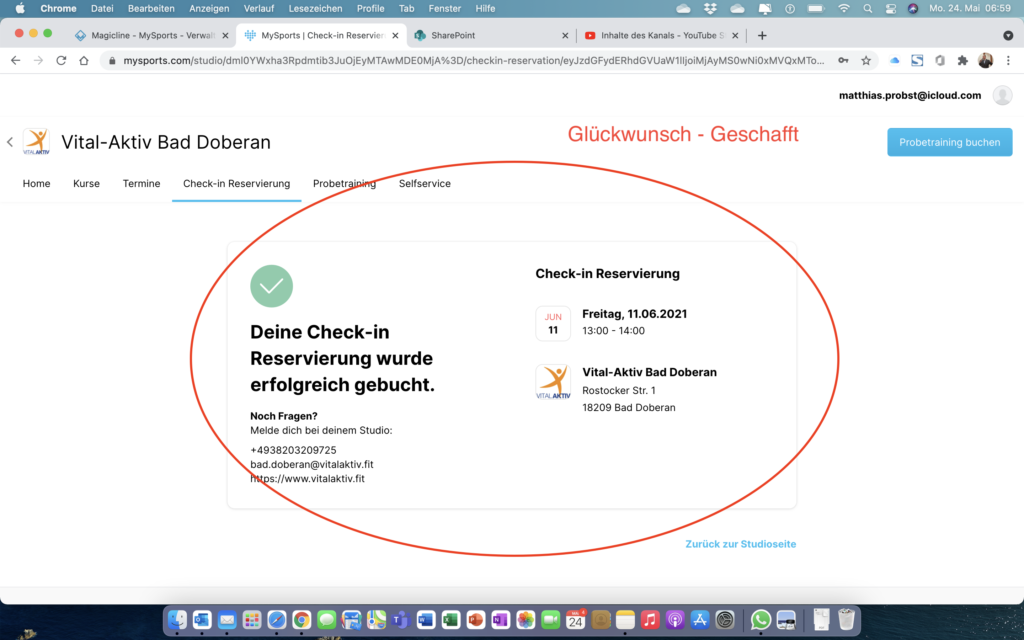Go back using the arrow beside studio logo
The image size is (1024, 640).
pos(10,142)
